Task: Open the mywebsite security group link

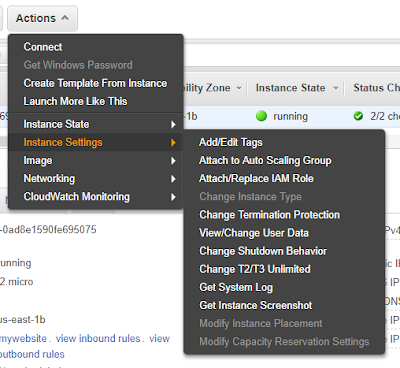Action: coord(23,339)
